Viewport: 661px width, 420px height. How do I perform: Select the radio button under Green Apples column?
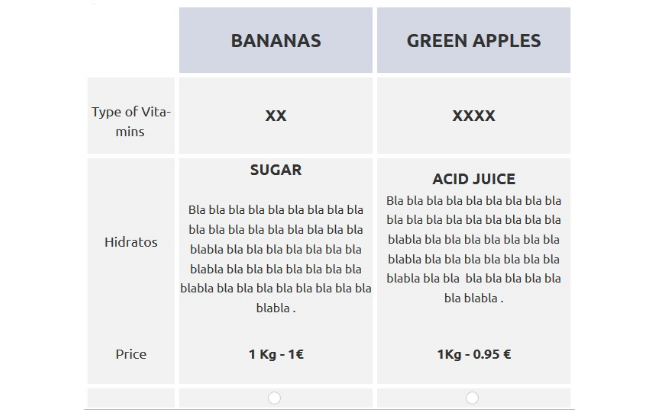pos(473,398)
